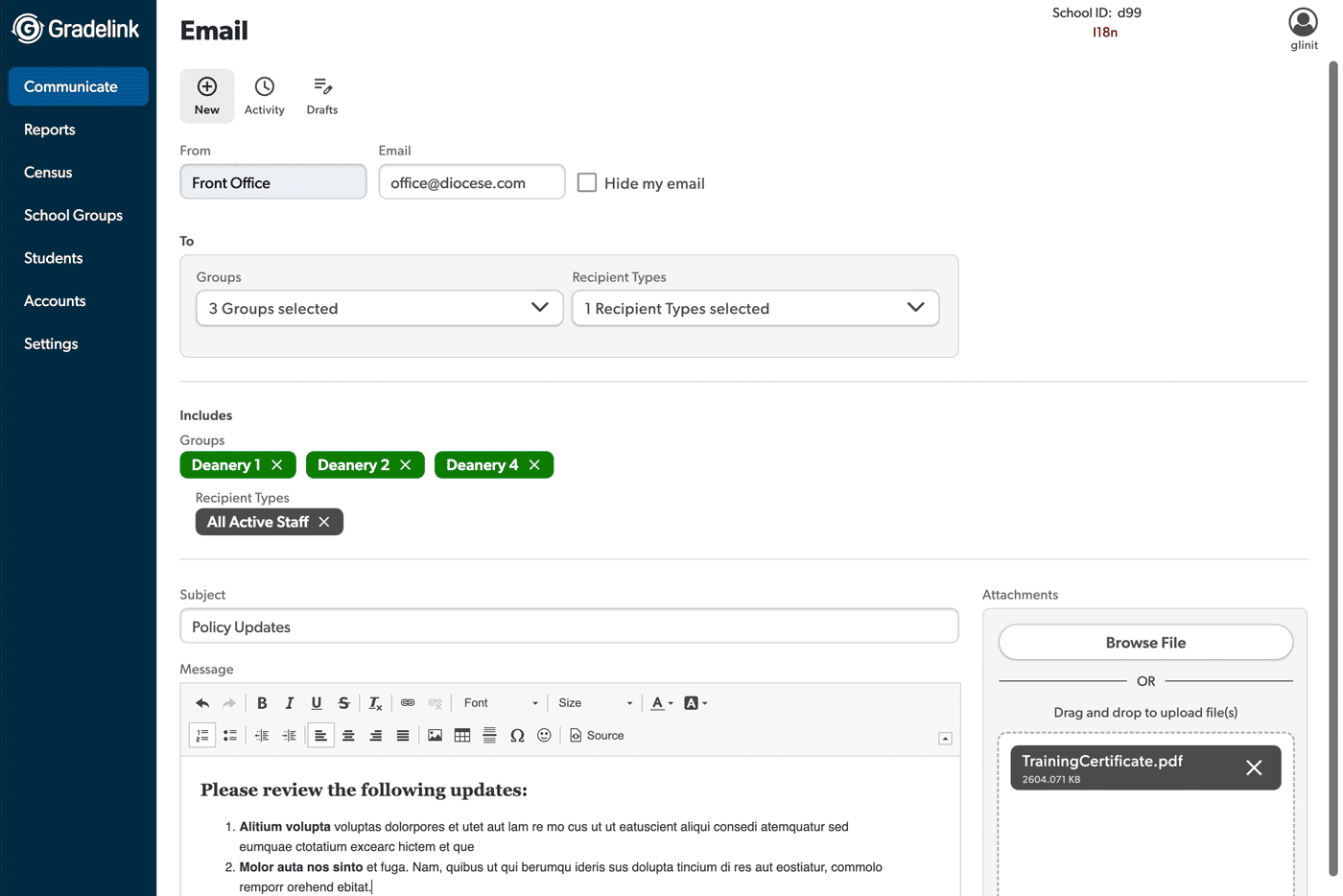Open the text color picker

pyautogui.click(x=661, y=703)
